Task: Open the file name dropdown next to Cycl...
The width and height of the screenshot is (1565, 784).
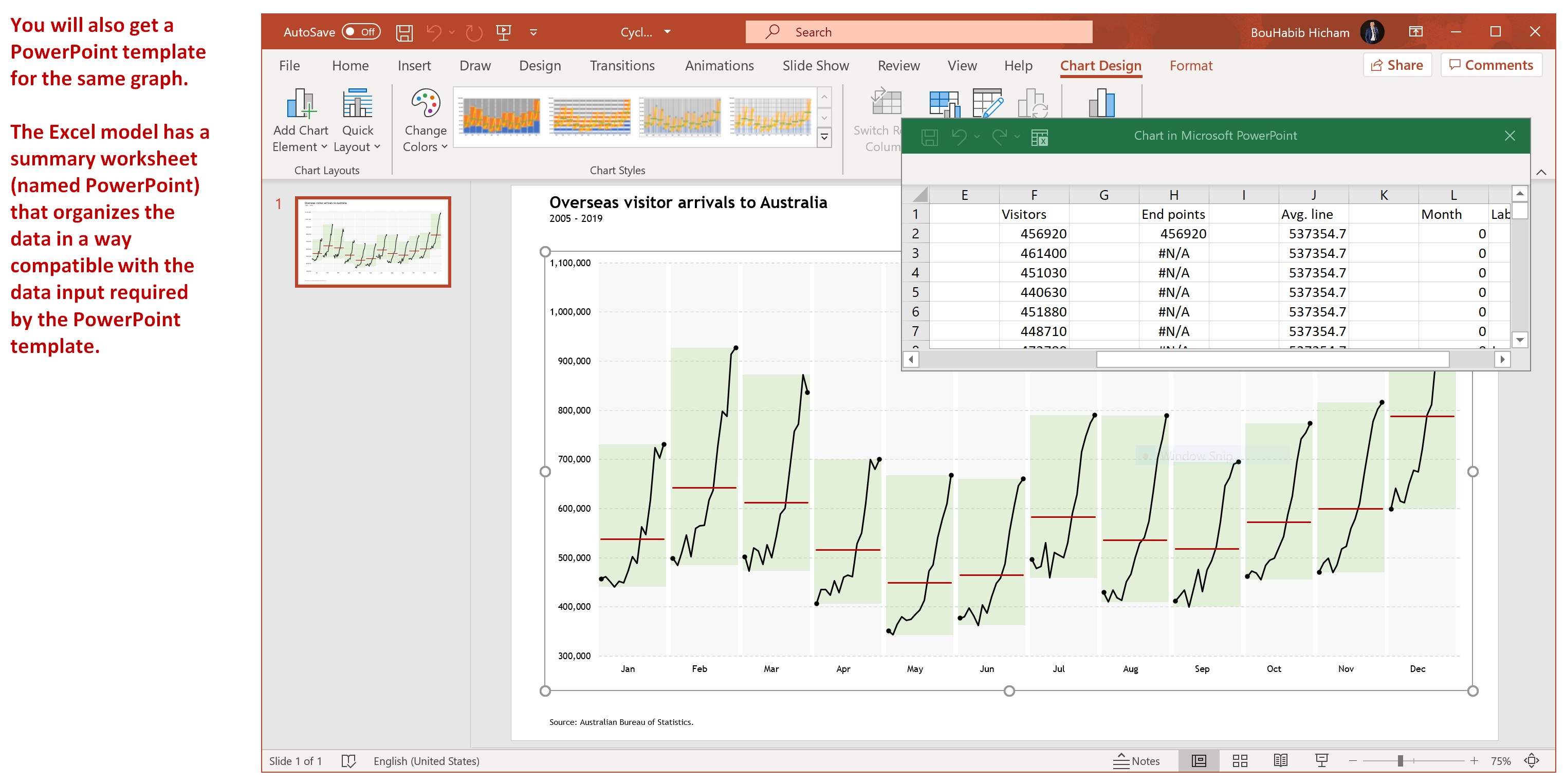Action: pos(667,31)
